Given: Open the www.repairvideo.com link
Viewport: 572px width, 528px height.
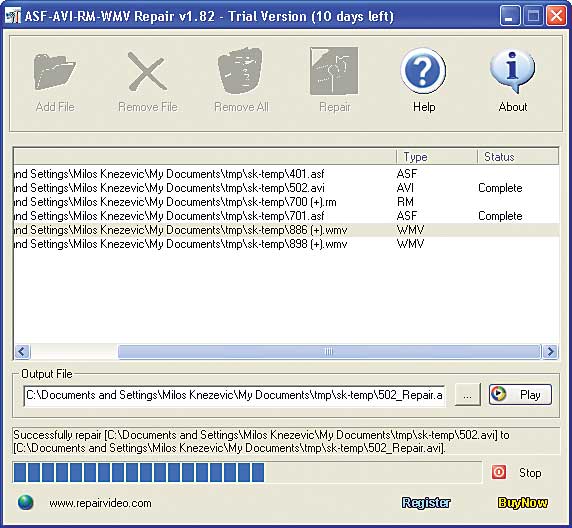Looking at the screenshot, I should pyautogui.click(x=100, y=503).
